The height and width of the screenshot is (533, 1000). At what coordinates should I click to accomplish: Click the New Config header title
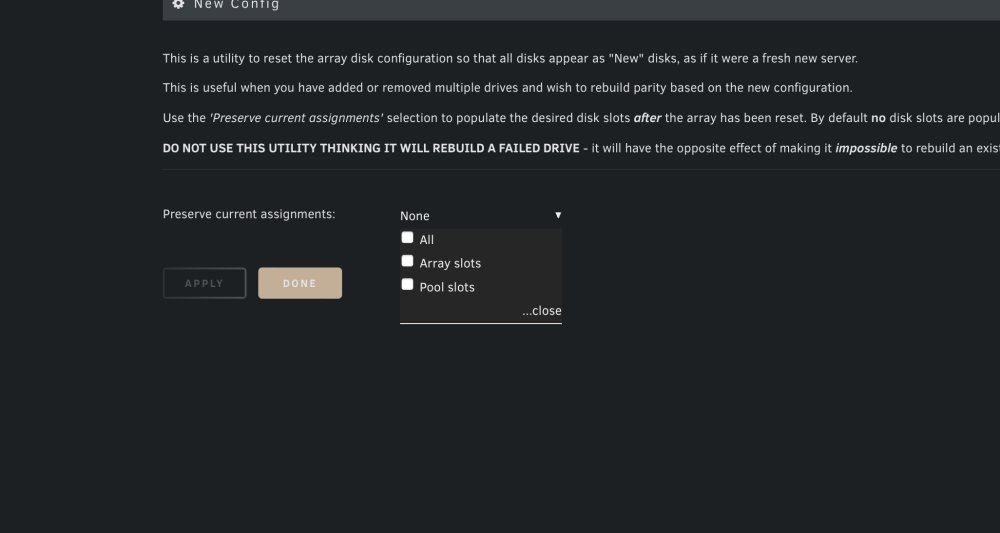tap(237, 4)
